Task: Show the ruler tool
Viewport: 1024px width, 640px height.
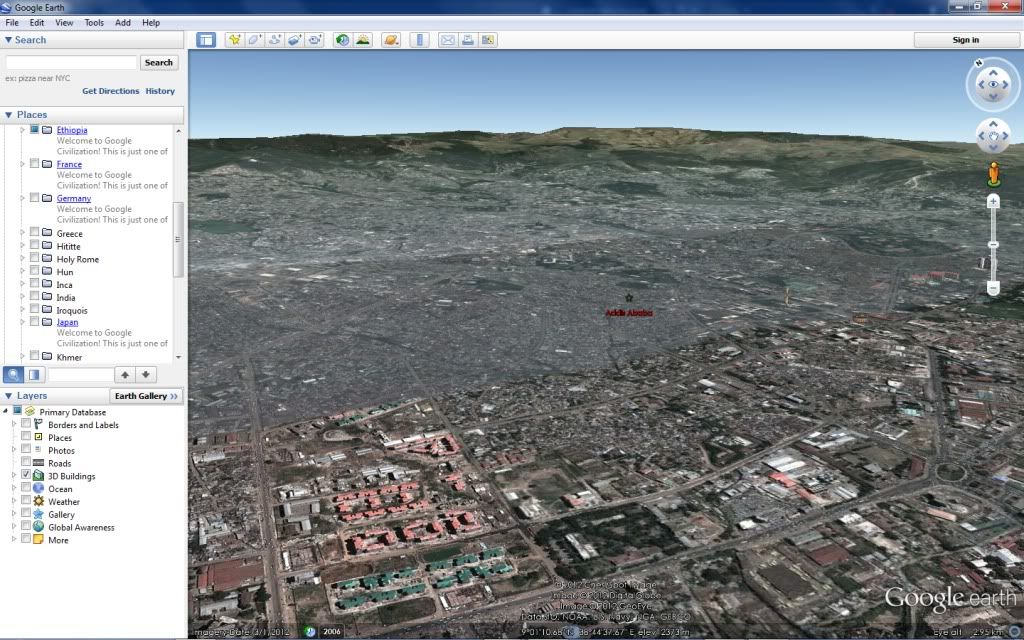Action: tap(419, 40)
